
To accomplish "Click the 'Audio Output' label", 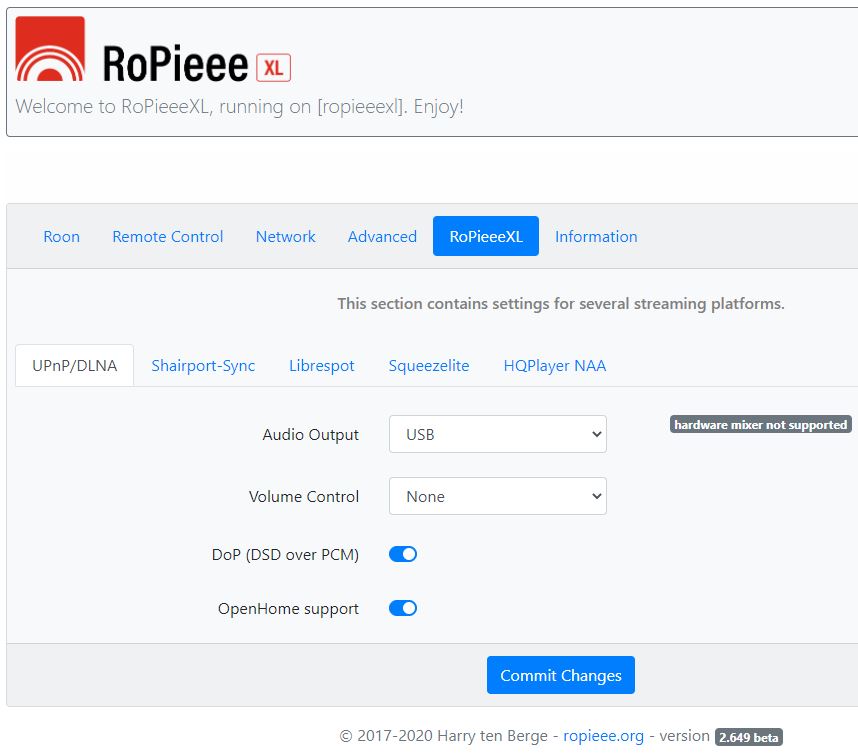I will tap(310, 434).
